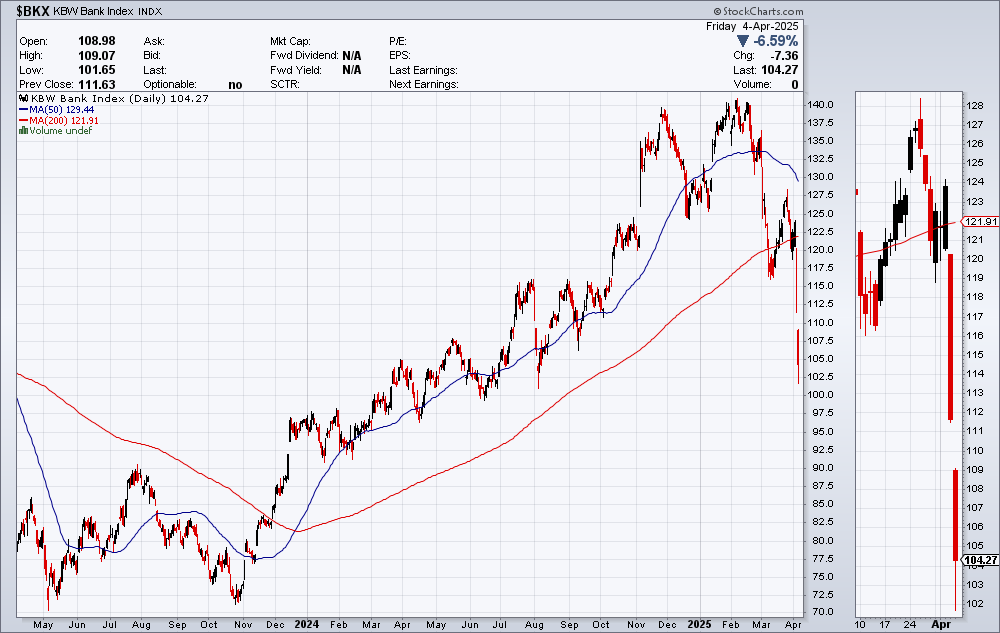1000x633 pixels.
Task: Click the Chg value -7.36
Action: coord(785,55)
